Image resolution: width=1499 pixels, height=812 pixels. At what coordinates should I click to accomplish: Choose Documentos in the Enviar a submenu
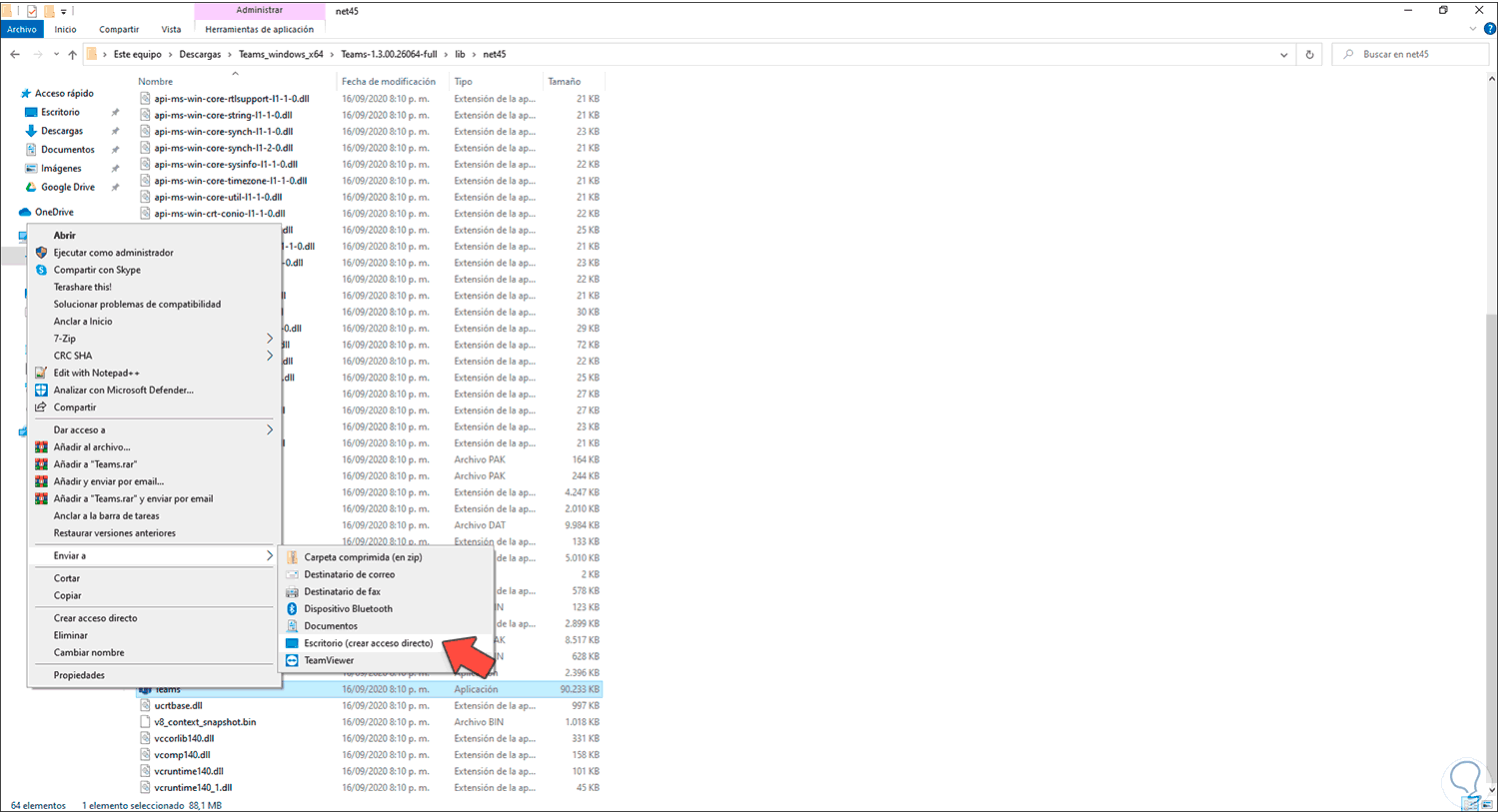click(331, 626)
